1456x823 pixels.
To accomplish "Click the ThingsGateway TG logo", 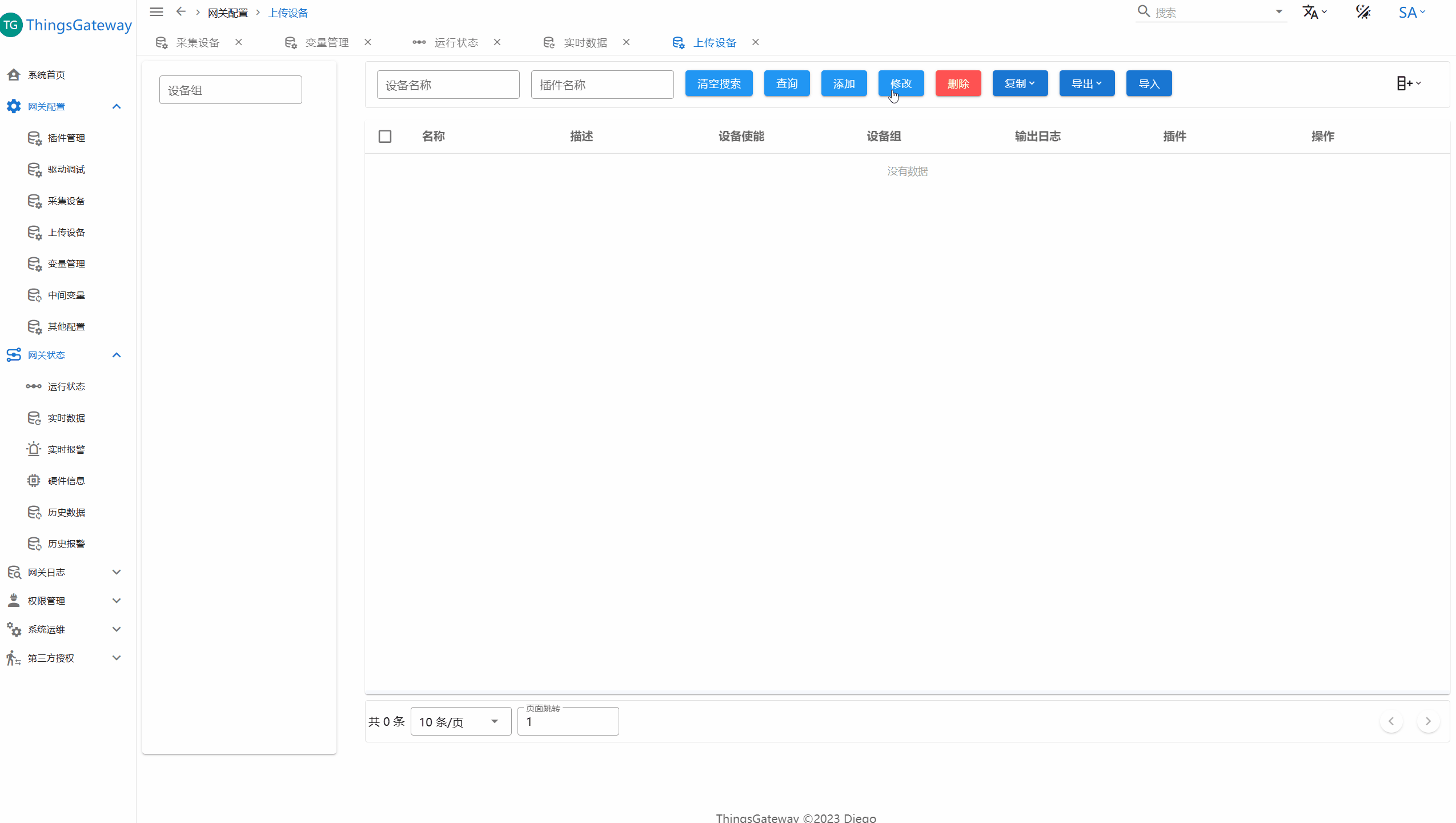I will click(11, 25).
